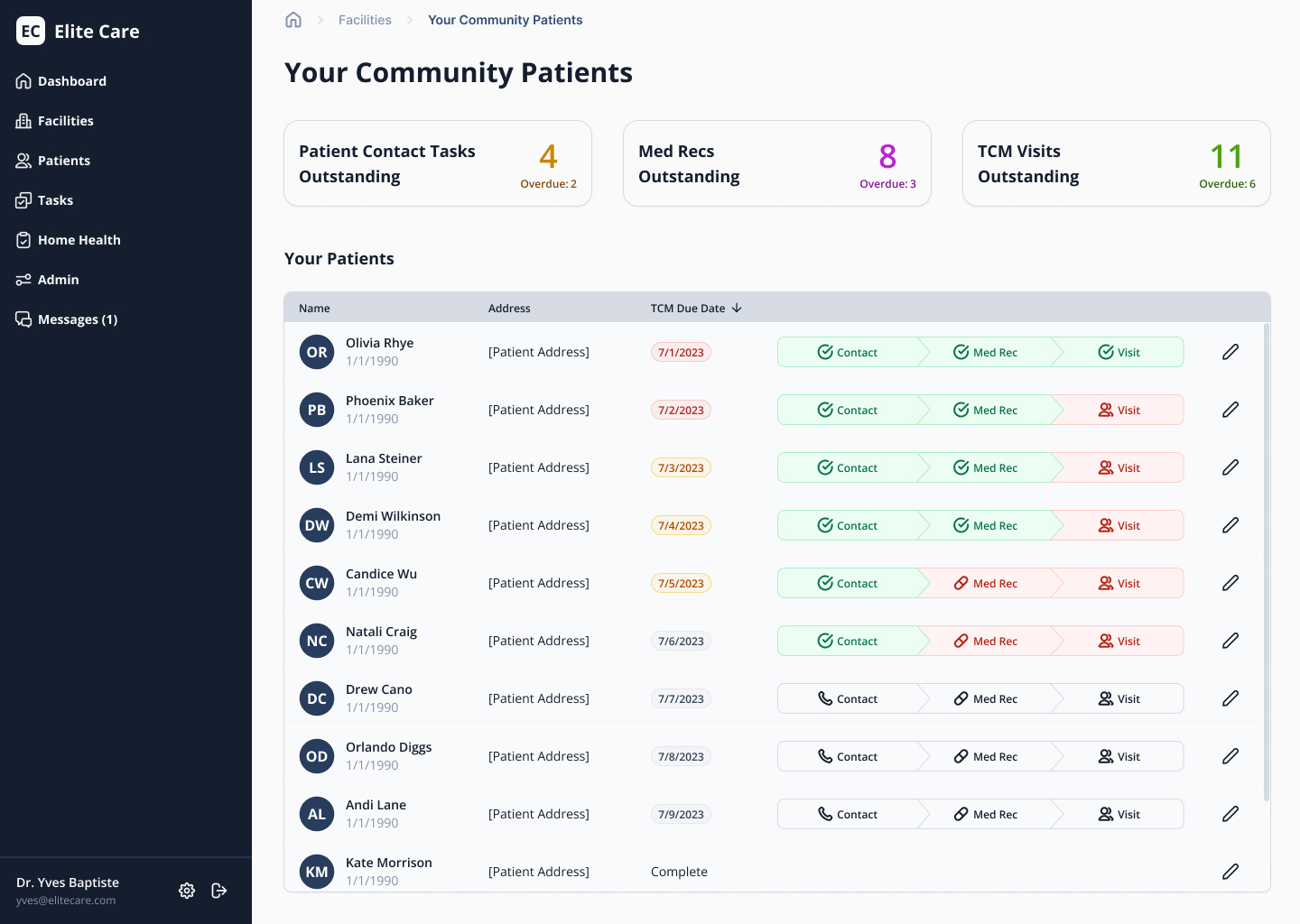
Task: Open the Home Health section
Action: tap(23, 239)
